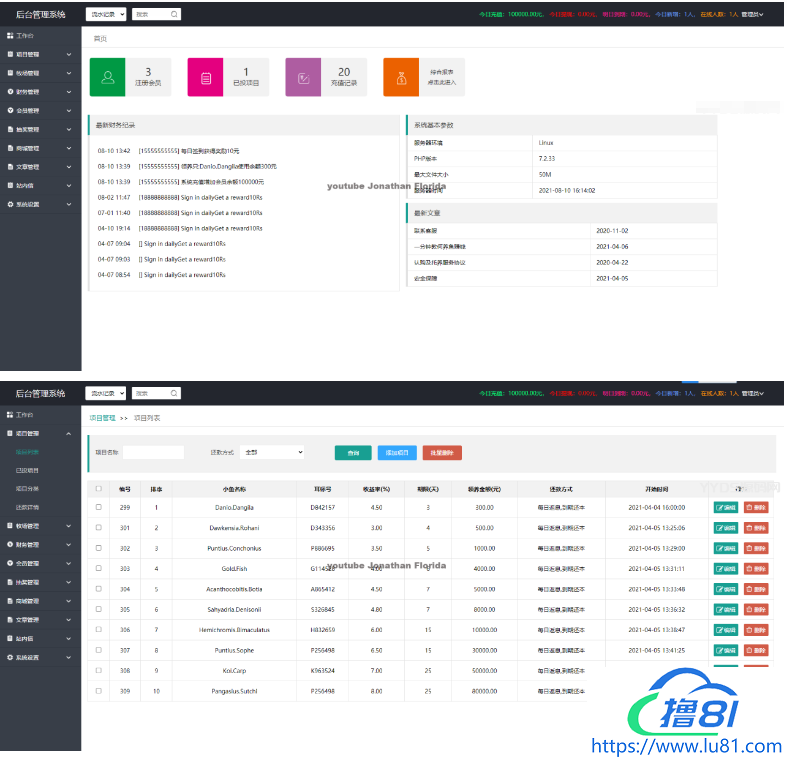This screenshot has width=787, height=757.
Task: Expand 系统设置 in the project-list page sidebar
Action: pyautogui.click(x=40, y=657)
